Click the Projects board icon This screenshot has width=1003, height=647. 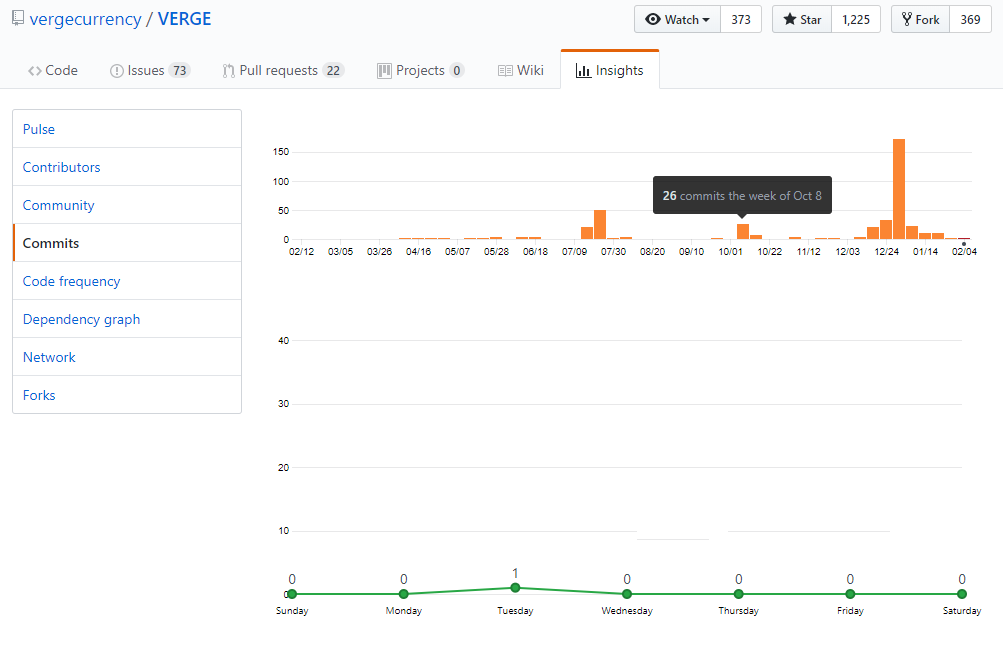click(384, 71)
